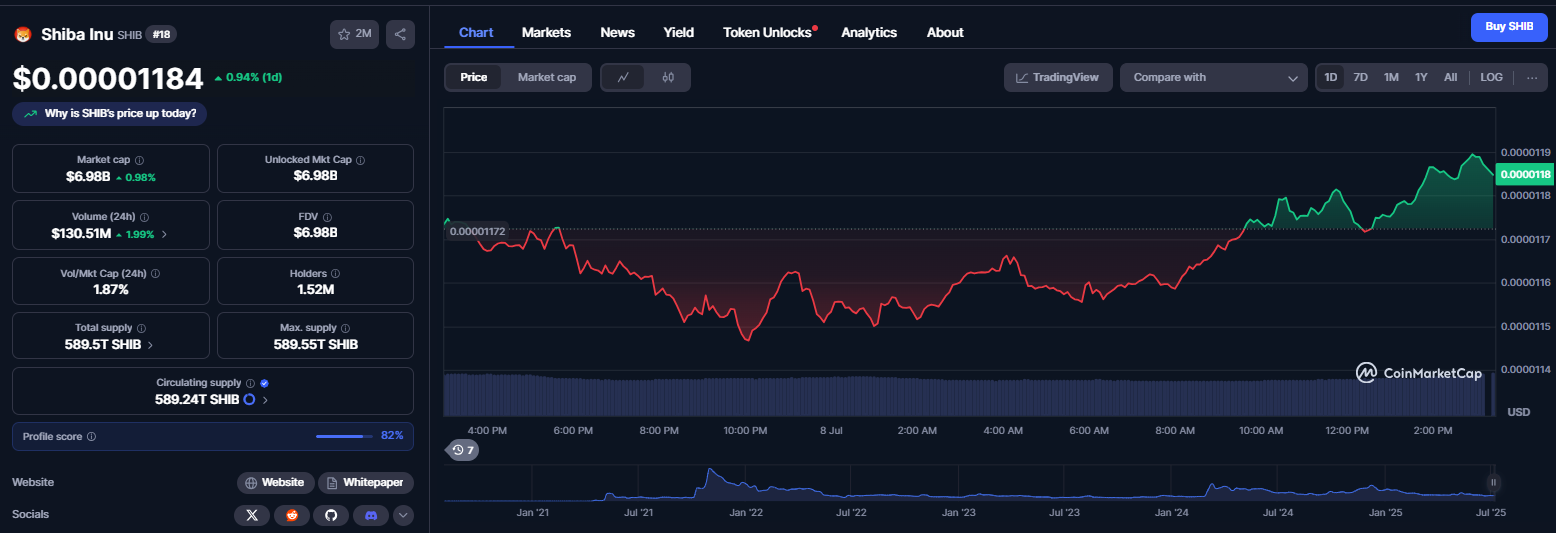Click the Market cap info icon
1556x533 pixels.
(139, 160)
